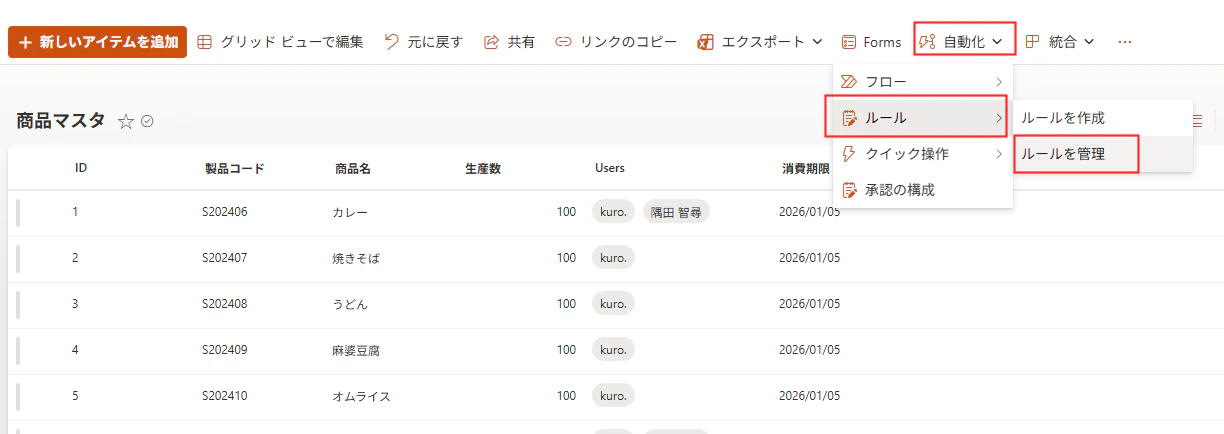Click the オムライス product name
This screenshot has height=434, width=1224.
pos(361,396)
